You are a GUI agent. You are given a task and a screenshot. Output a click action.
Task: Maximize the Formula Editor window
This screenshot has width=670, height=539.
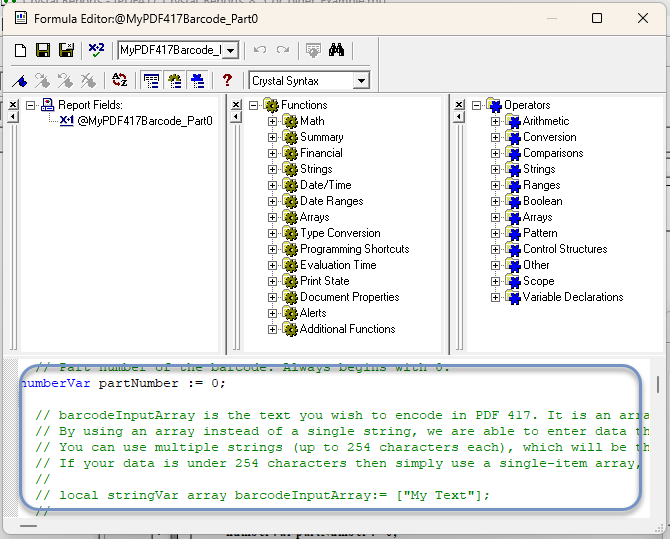[x=597, y=18]
